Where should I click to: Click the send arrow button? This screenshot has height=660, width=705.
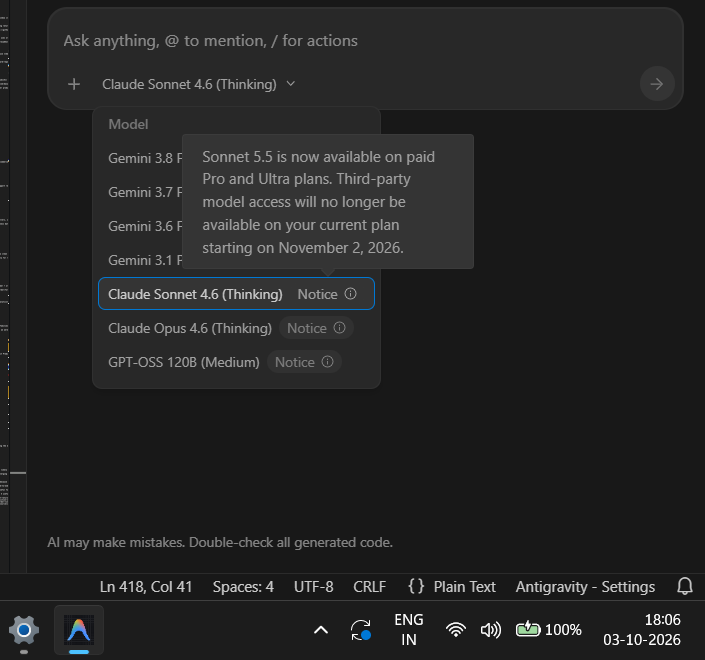[x=657, y=84]
